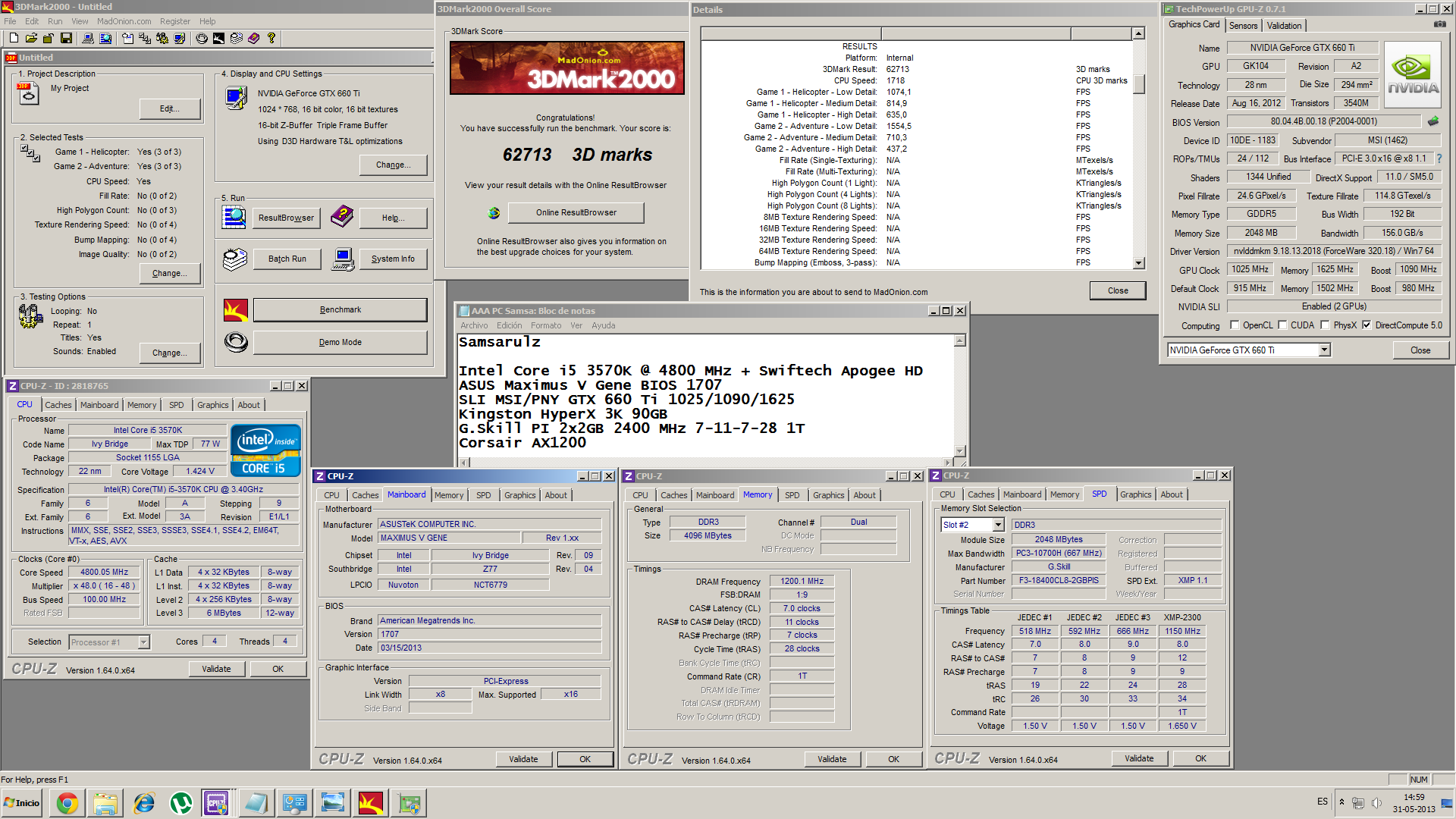Open Windows Explorer from the taskbar

(x=105, y=803)
